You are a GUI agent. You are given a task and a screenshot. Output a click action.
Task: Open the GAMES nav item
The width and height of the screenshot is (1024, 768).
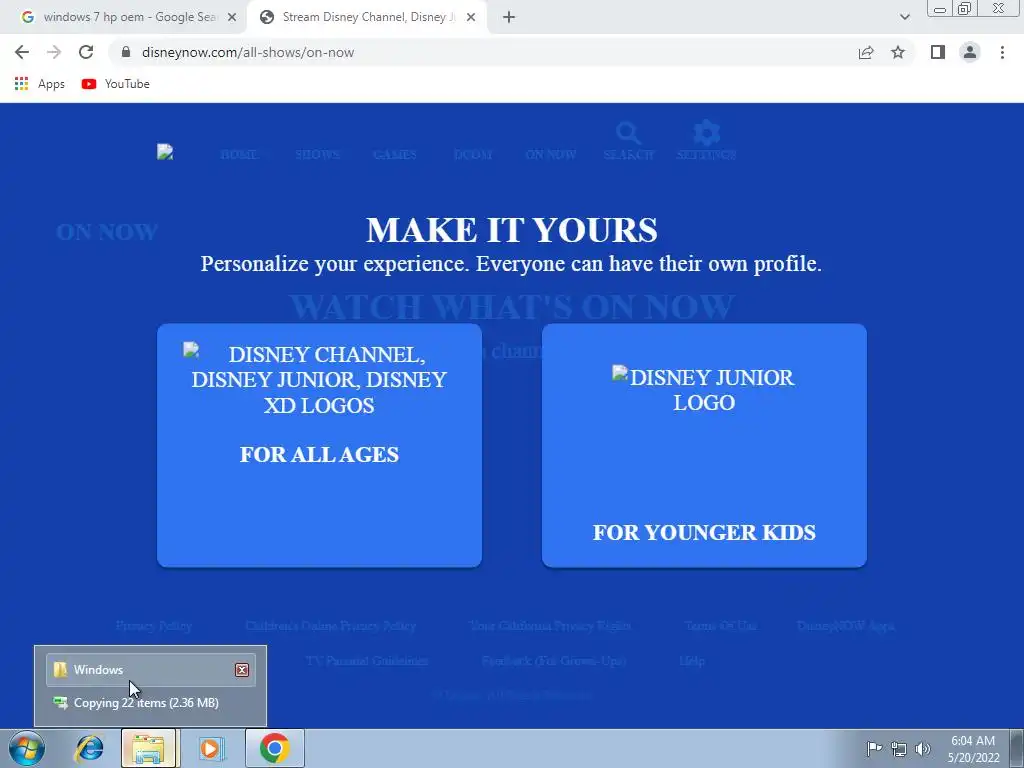(x=394, y=155)
